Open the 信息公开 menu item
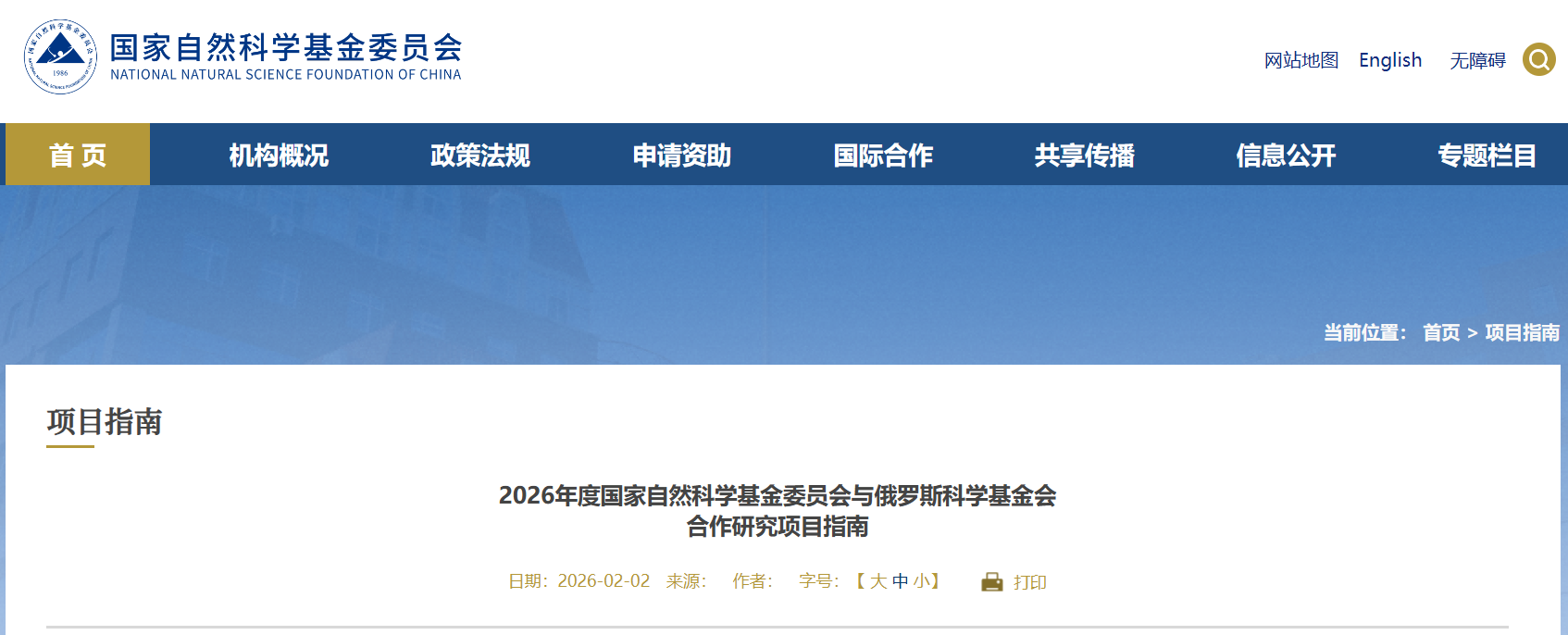 1286,156
